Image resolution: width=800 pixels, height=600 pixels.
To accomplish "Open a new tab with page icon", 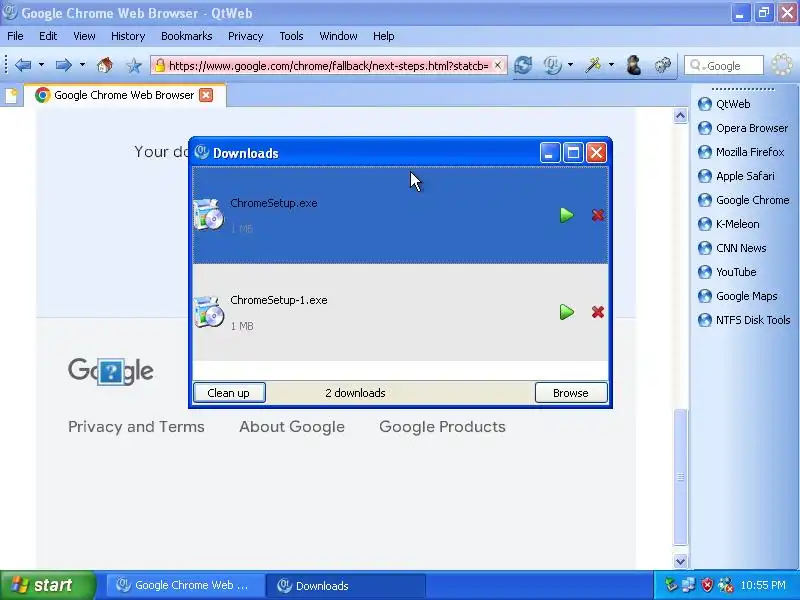I will 11,95.
